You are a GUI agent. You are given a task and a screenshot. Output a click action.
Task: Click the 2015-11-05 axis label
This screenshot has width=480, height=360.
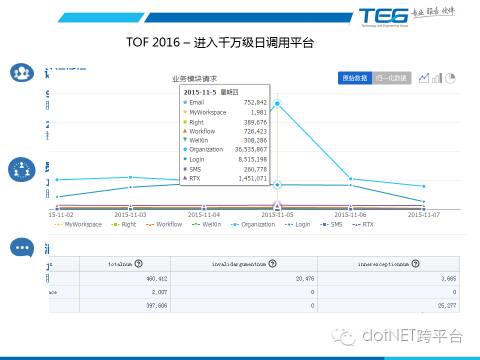(277, 215)
